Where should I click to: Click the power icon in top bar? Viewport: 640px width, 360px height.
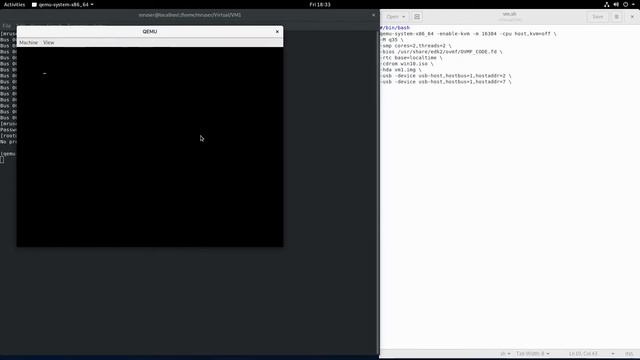point(625,4)
